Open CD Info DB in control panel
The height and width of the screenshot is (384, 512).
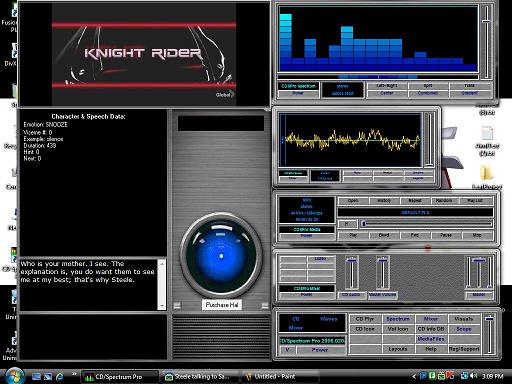431,329
